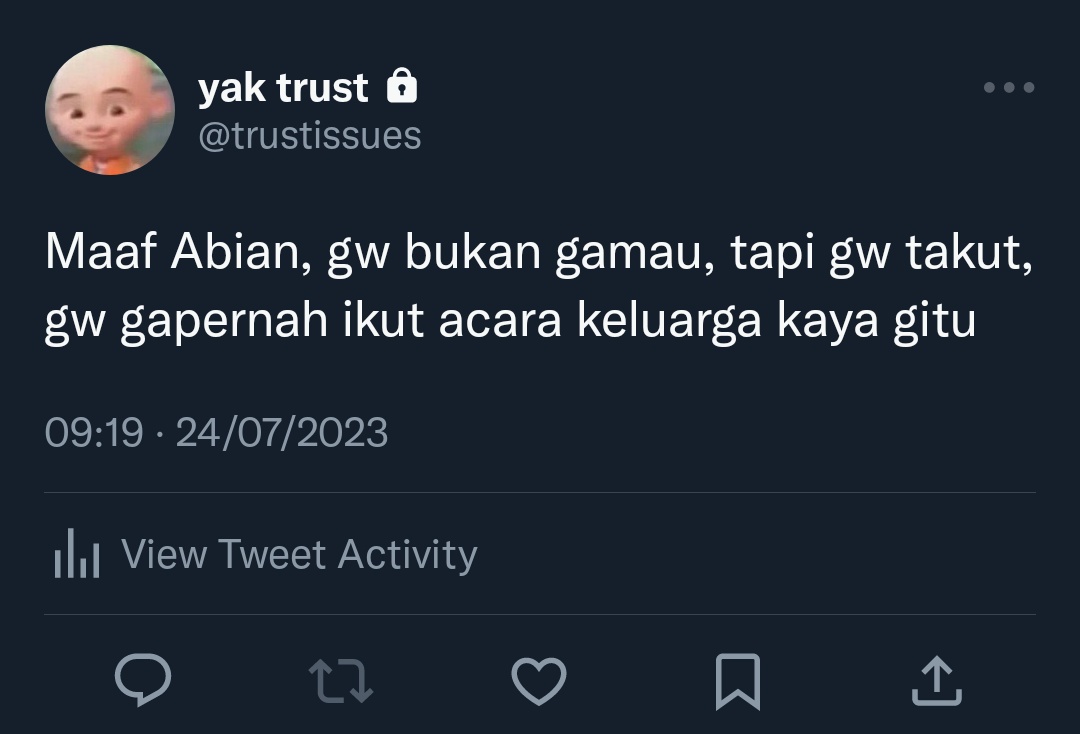Click the bar chart analytics icon
Screen dimensions: 1080x734
point(77,553)
